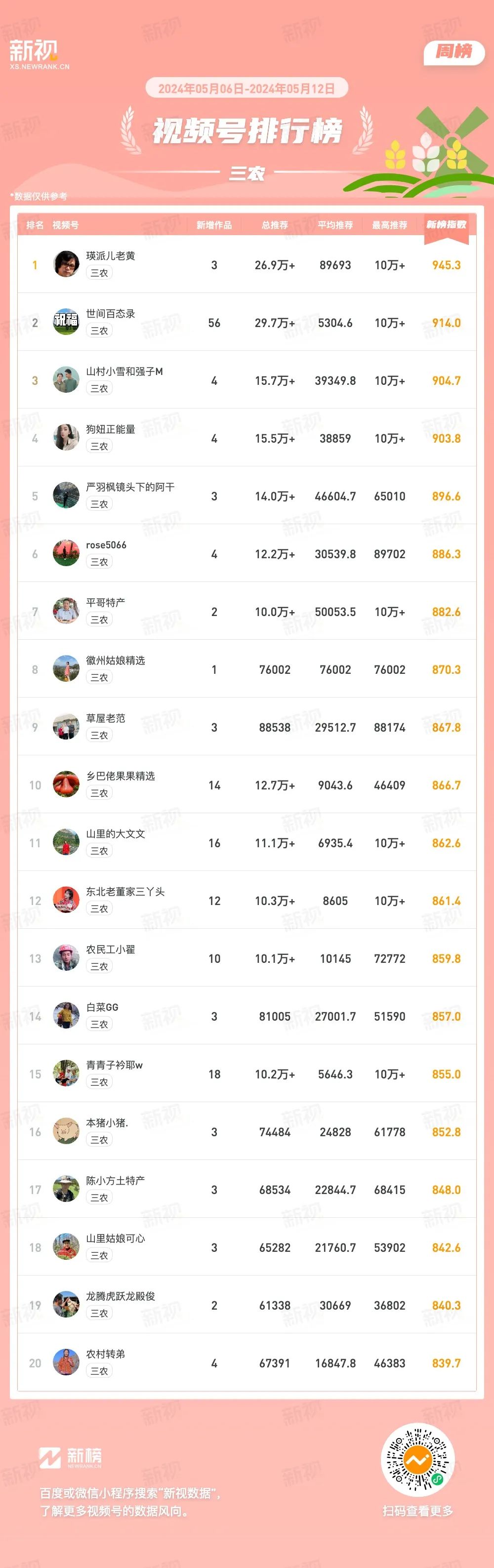Click the 三农 tag under 平哥特产
494x1568 pixels.
pos(99,619)
